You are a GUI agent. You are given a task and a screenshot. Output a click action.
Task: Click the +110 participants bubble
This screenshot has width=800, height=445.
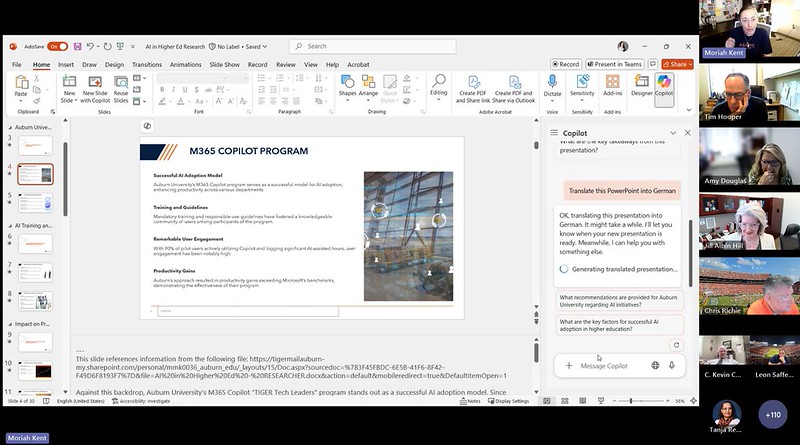click(772, 415)
